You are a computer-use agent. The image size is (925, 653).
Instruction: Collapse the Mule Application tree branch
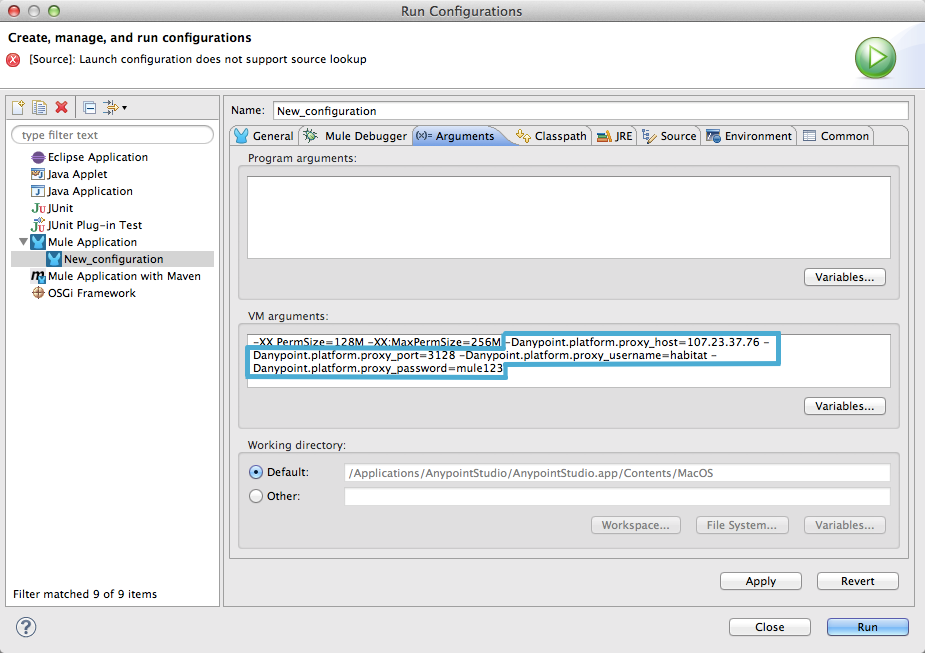click(x=24, y=241)
